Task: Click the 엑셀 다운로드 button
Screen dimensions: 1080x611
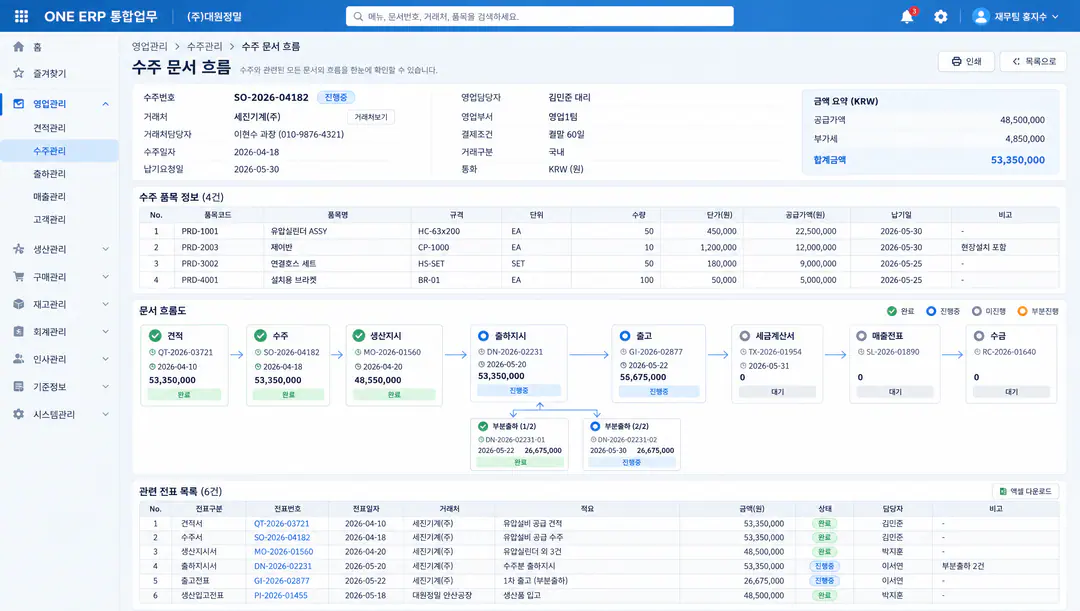Action: 1026,491
